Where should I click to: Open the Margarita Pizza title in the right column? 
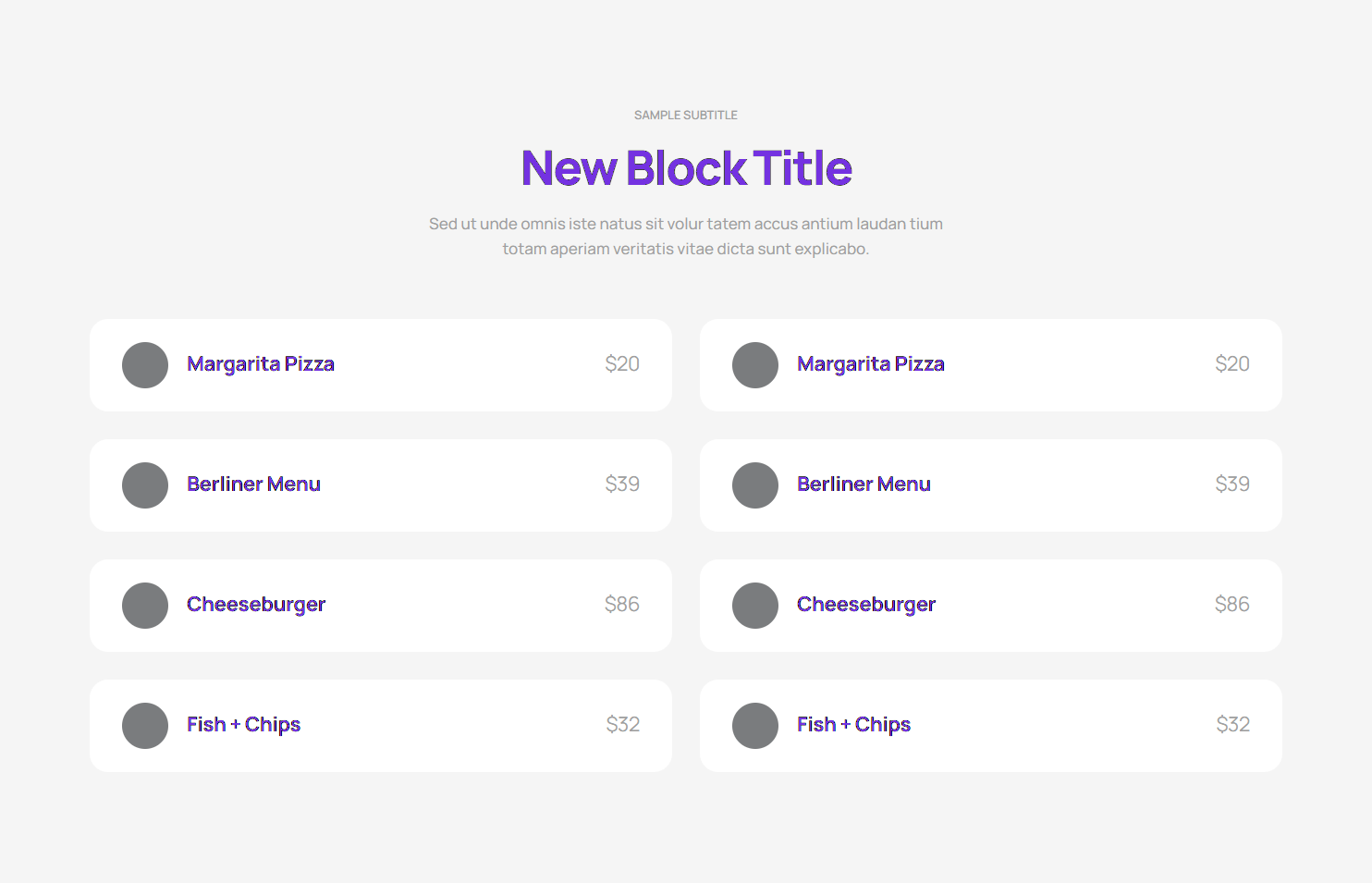click(871, 364)
